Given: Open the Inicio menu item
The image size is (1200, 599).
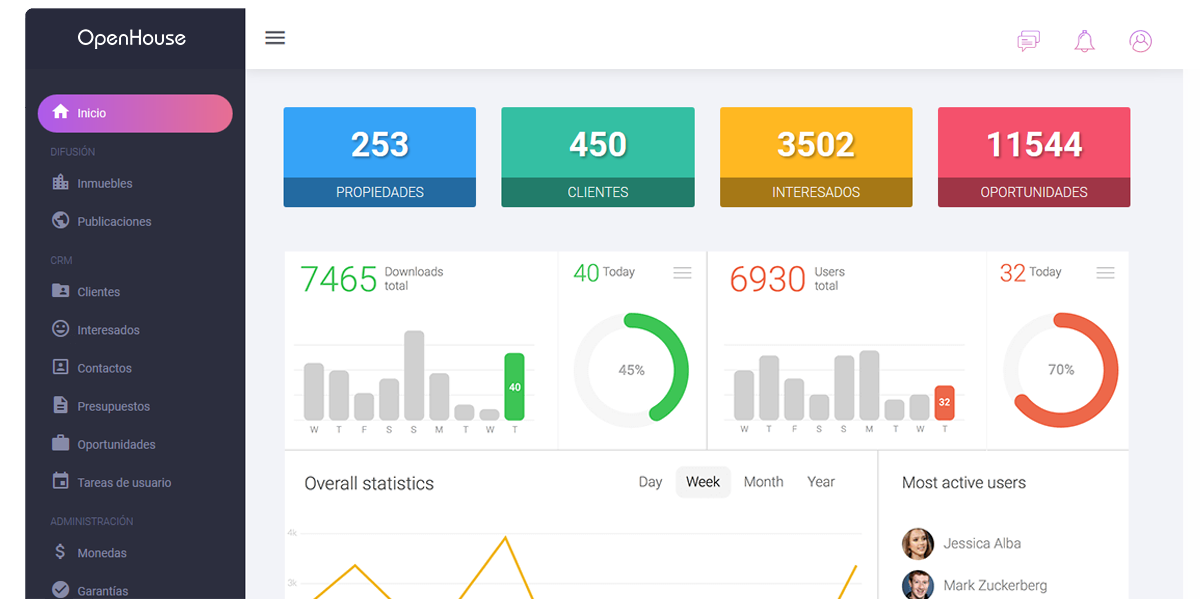Looking at the screenshot, I should [135, 113].
